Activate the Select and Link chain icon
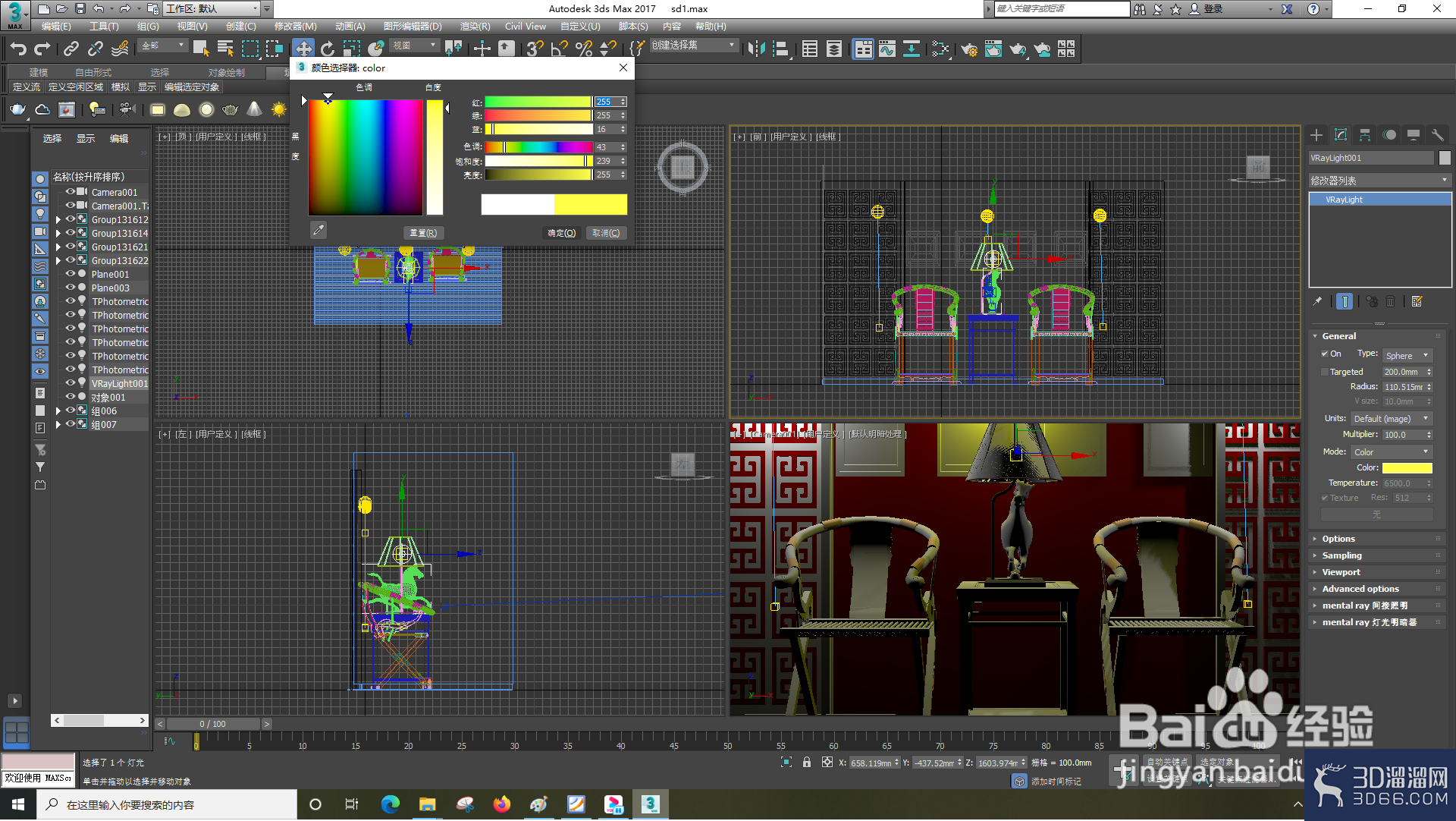Screen dimensions: 1456x821 coord(71,49)
